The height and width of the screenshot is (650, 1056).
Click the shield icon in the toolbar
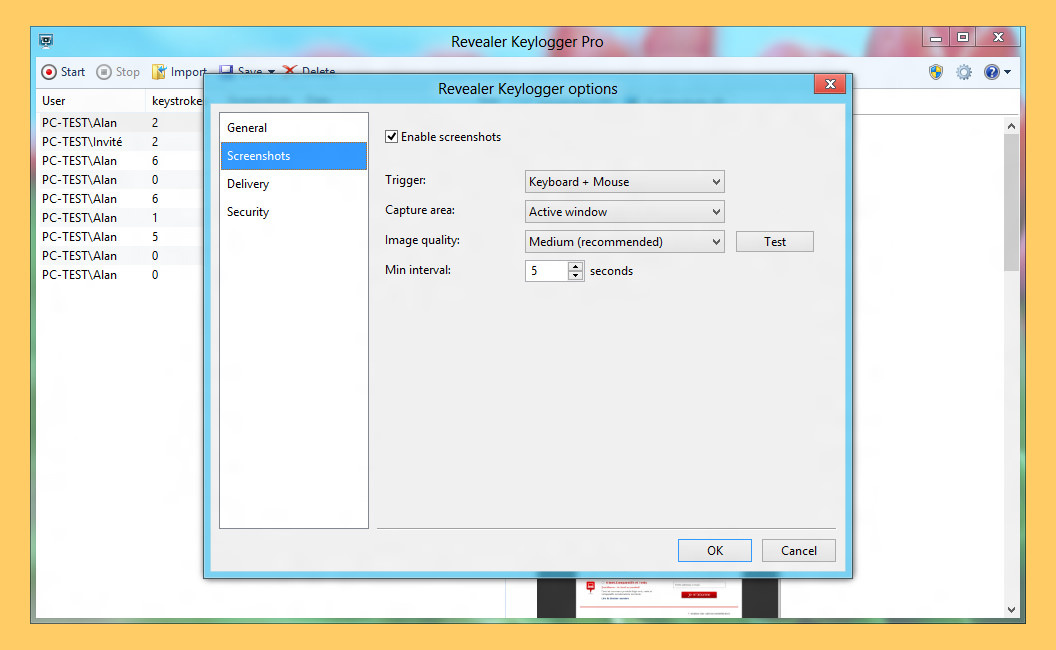[x=936, y=72]
